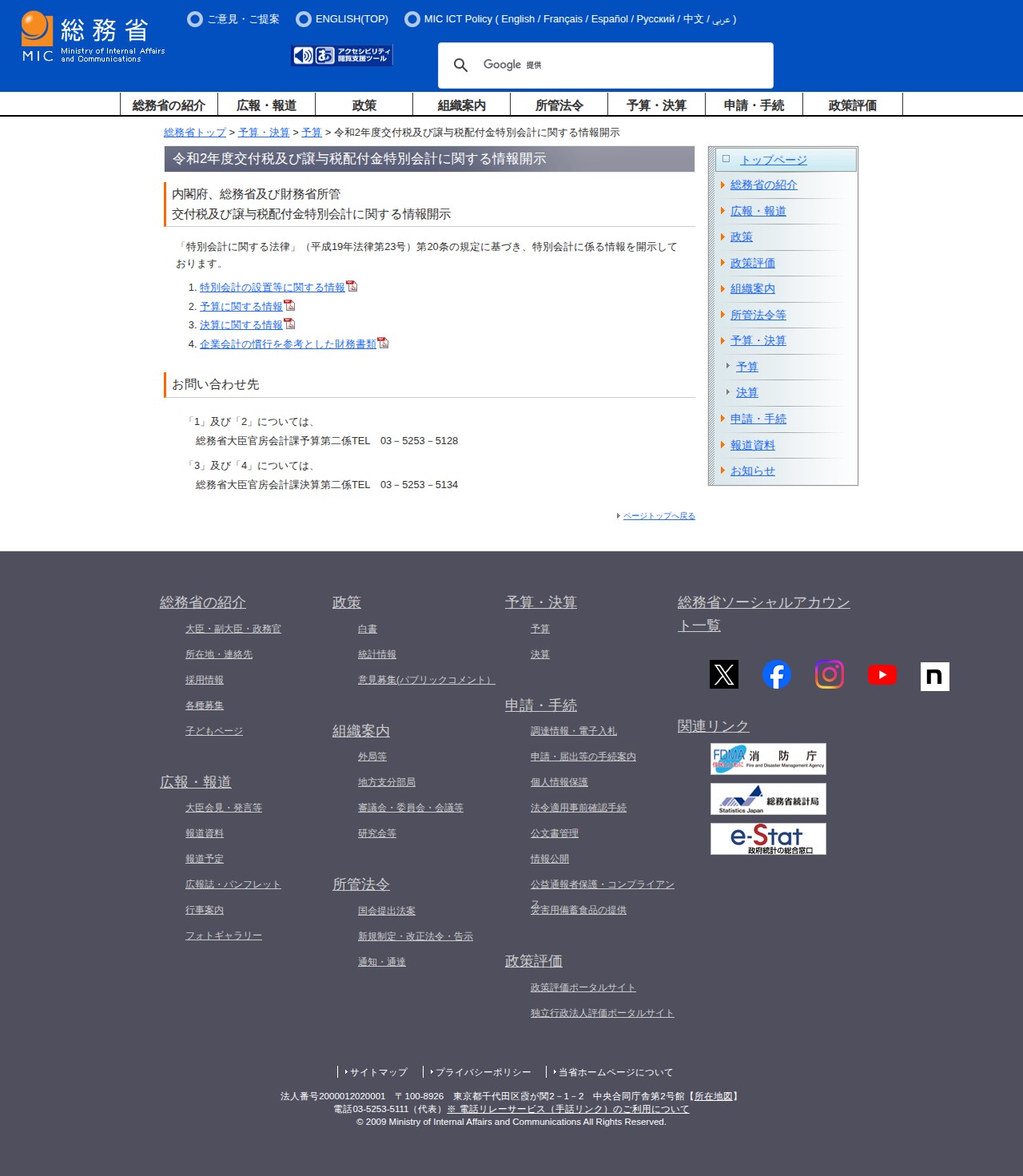The width and height of the screenshot is (1023, 1176).
Task: Open 広報・報道 in top navigation
Action: coord(266,105)
